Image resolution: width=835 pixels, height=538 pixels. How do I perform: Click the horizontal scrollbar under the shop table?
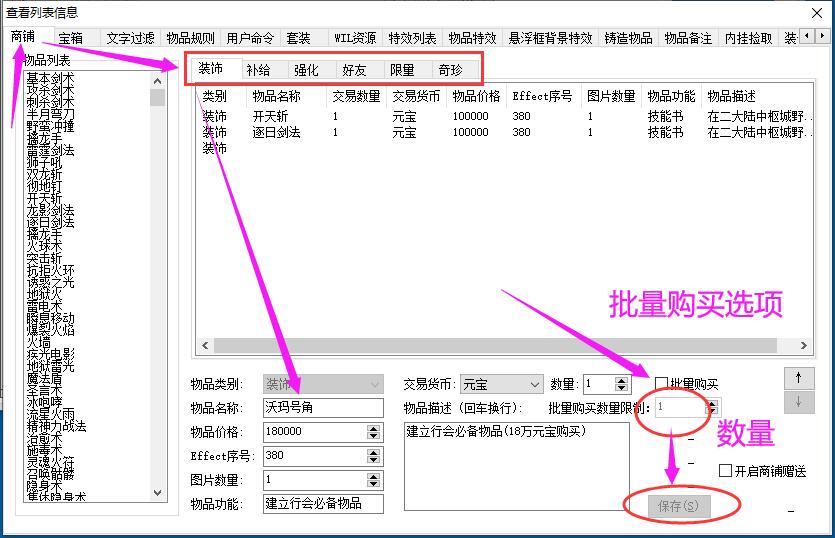[x=500, y=346]
